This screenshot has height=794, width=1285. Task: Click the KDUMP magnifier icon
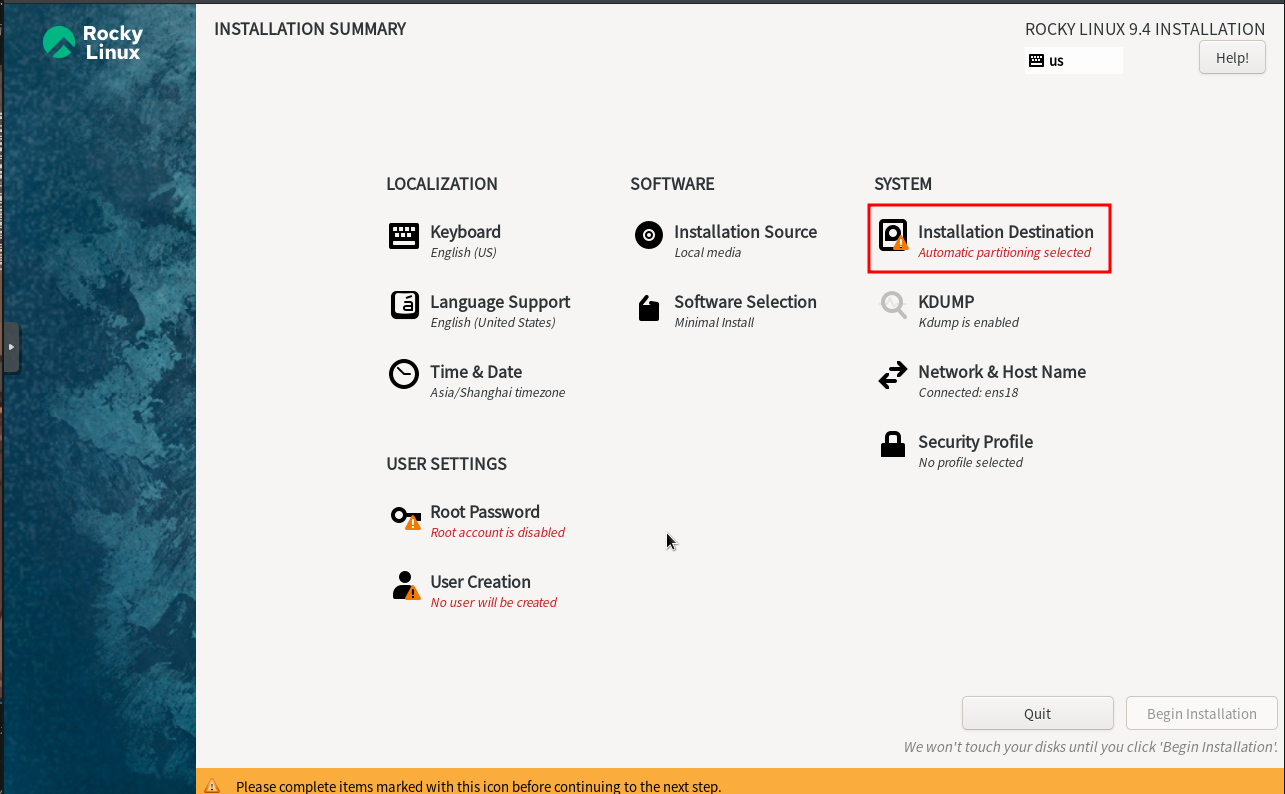[x=892, y=305]
